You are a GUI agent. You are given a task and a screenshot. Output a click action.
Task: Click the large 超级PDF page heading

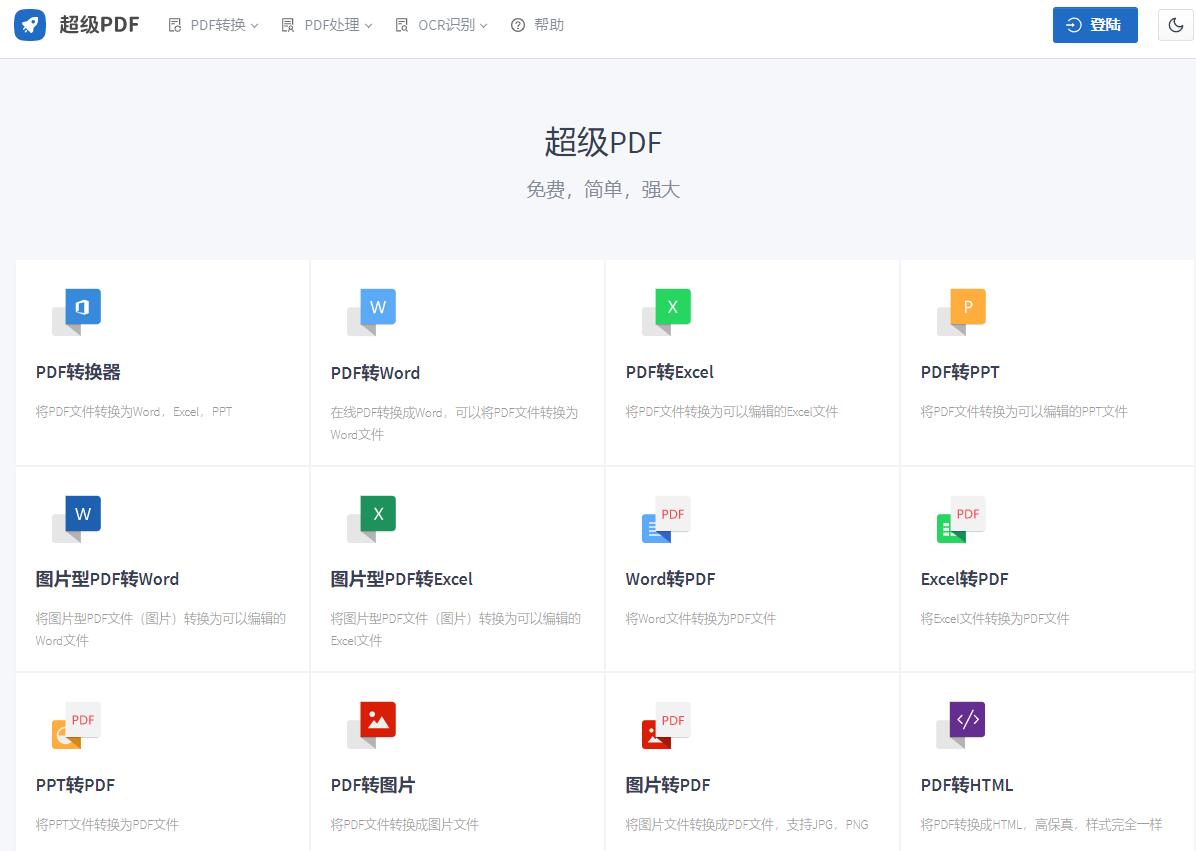tap(603, 142)
